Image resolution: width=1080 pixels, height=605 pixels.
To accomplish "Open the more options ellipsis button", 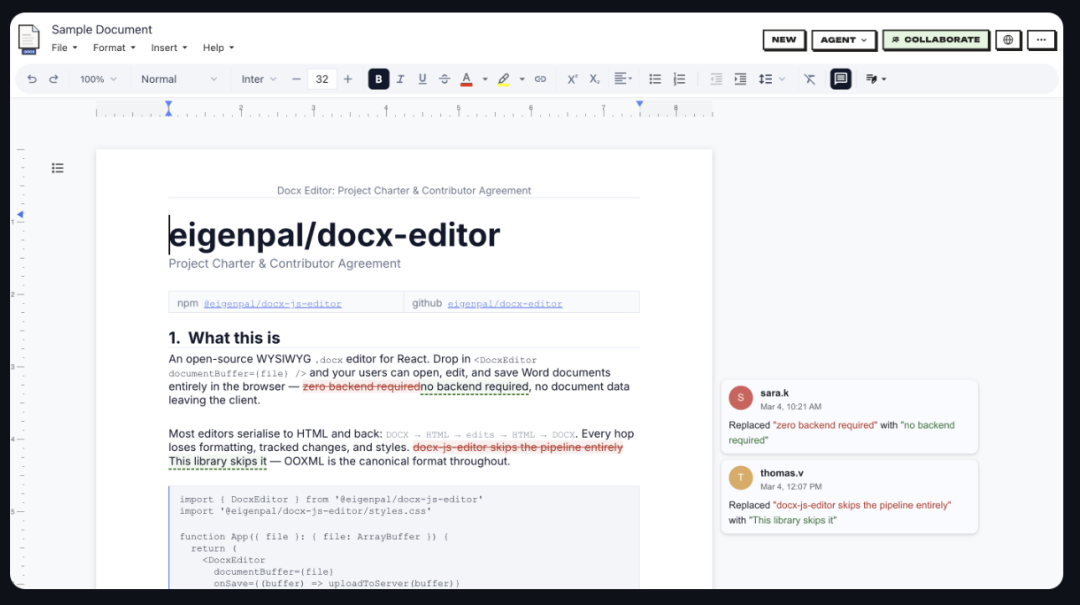I will click(x=1041, y=40).
